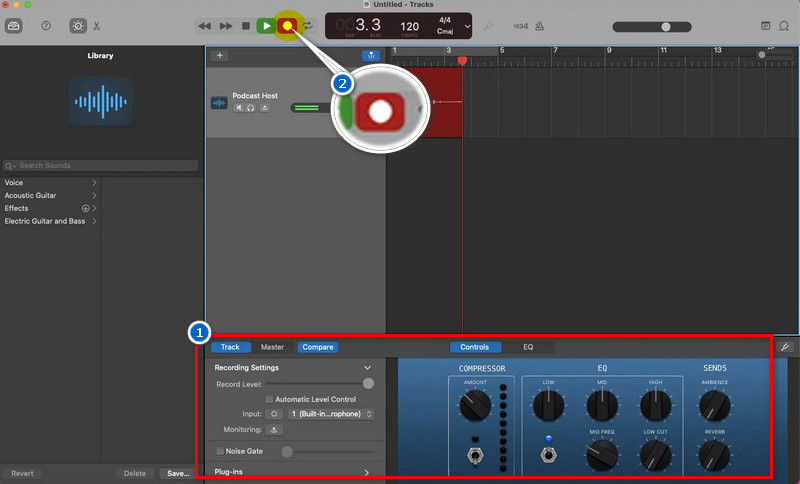
Task: Toggle the Monitoring button
Action: pyautogui.click(x=274, y=430)
